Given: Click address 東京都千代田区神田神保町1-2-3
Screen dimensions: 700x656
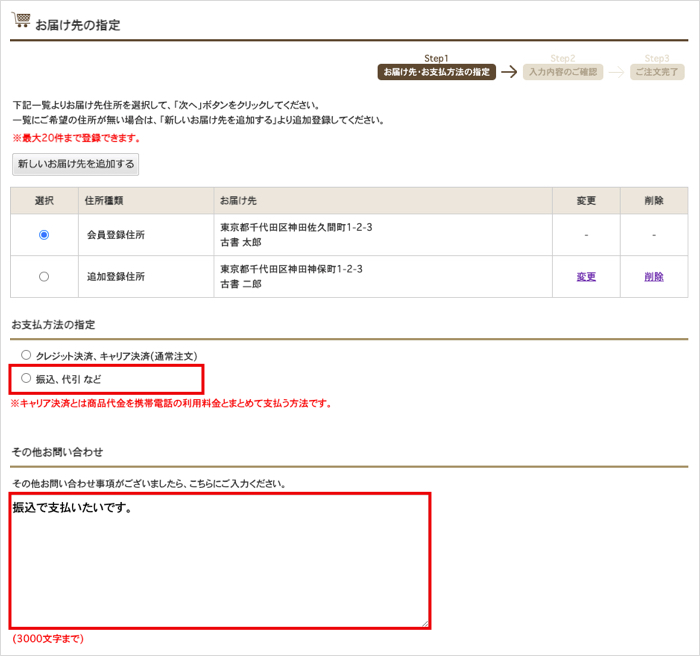Looking at the screenshot, I should click(291, 269).
